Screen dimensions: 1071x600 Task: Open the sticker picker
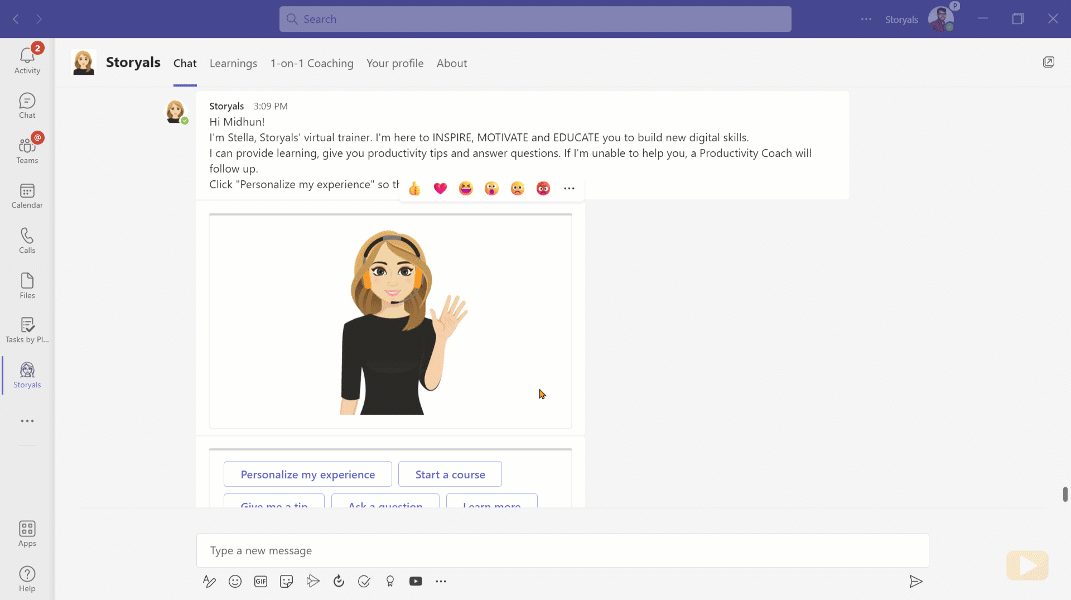[286, 582]
